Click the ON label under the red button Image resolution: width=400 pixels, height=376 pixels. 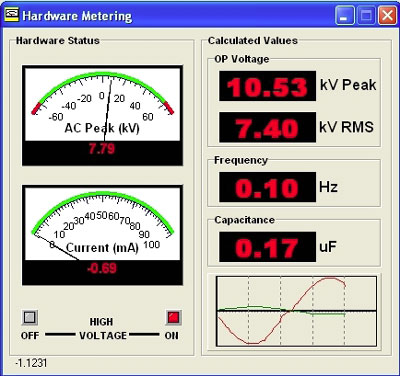172,336
